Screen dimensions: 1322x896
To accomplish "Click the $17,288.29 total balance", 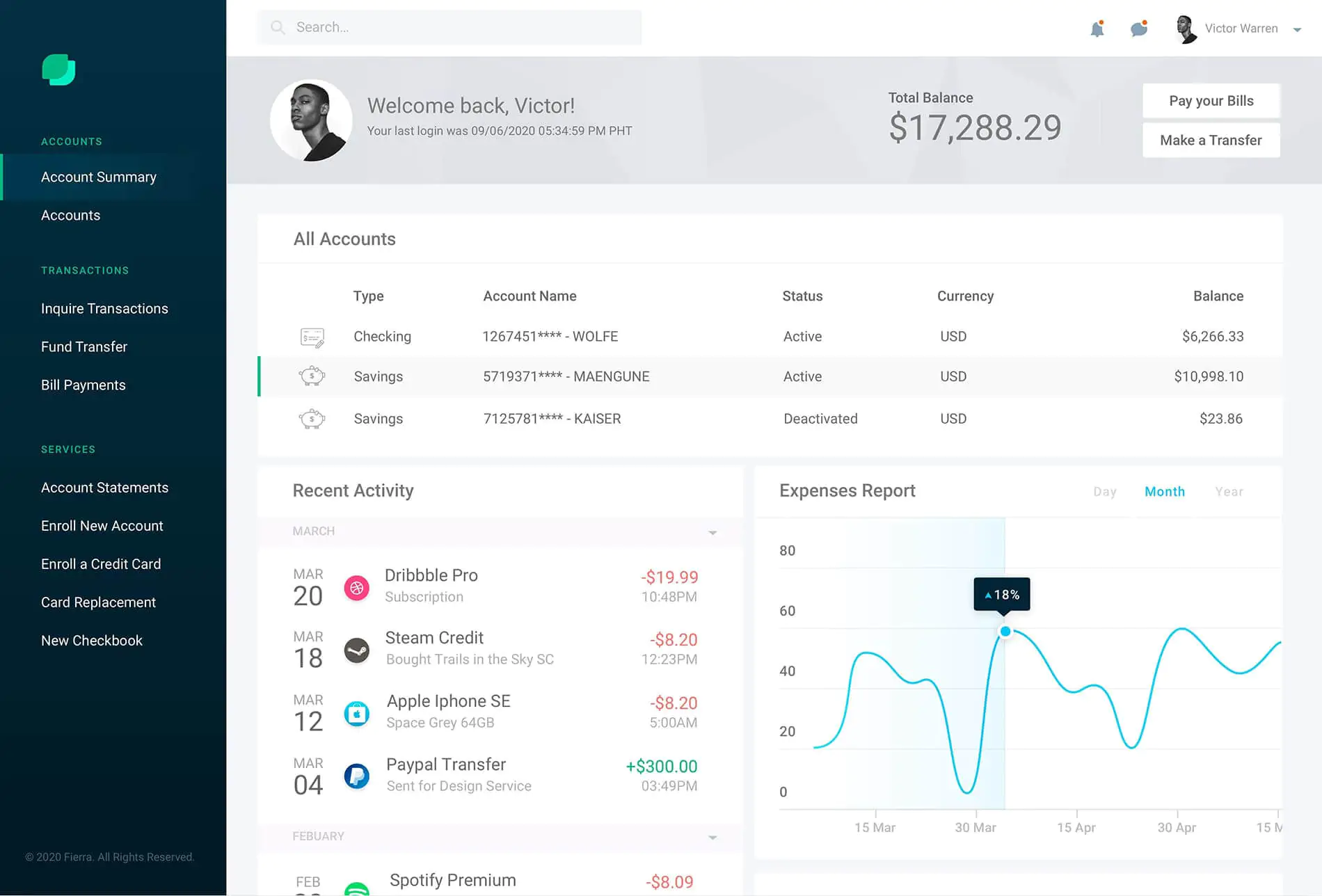I will click(x=975, y=128).
